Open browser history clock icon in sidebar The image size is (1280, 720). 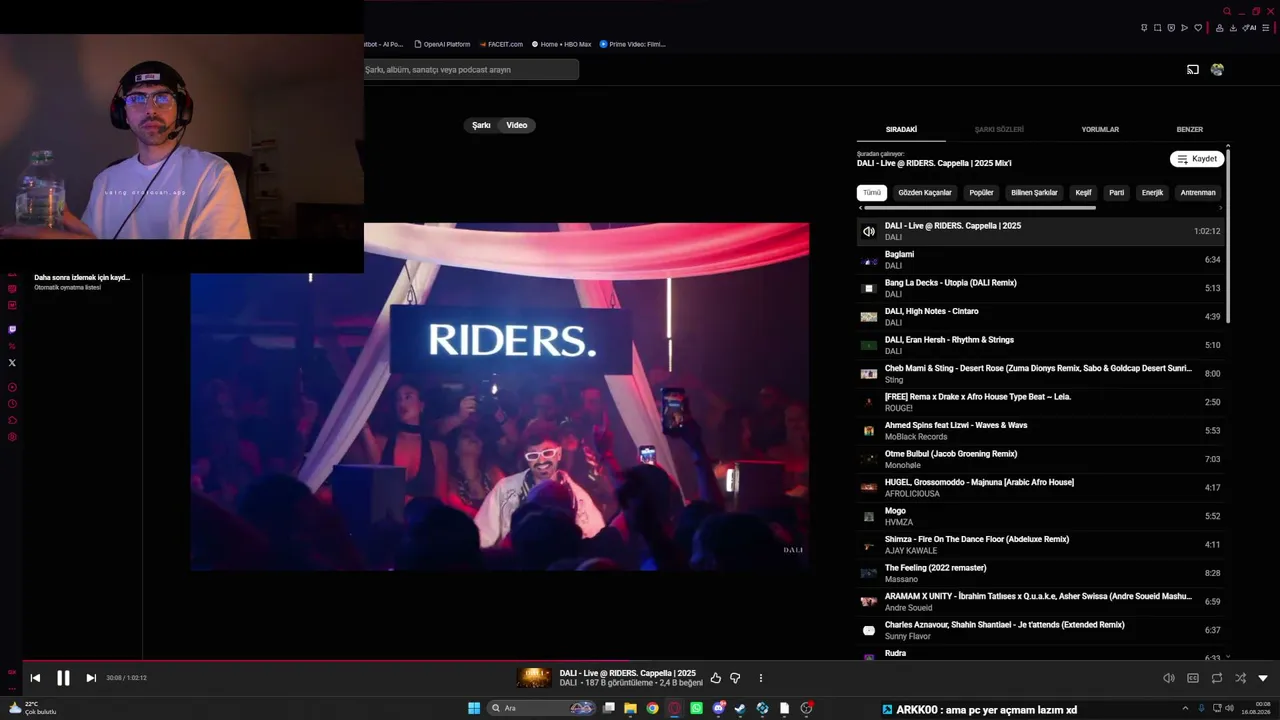pos(12,404)
